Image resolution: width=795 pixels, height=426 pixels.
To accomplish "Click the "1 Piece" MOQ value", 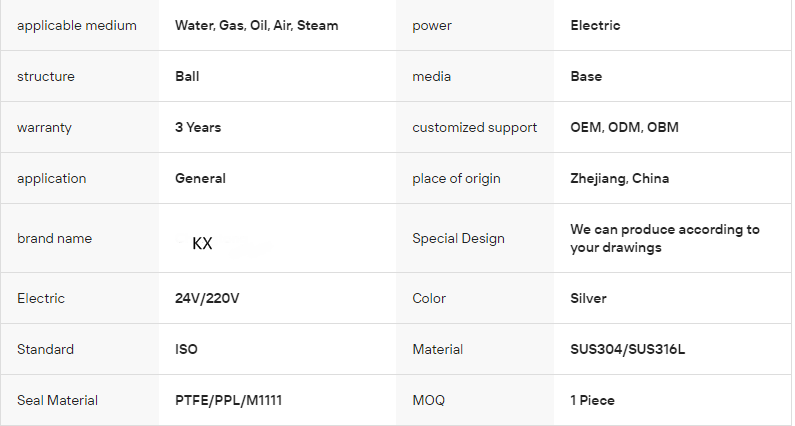I will [592, 400].
